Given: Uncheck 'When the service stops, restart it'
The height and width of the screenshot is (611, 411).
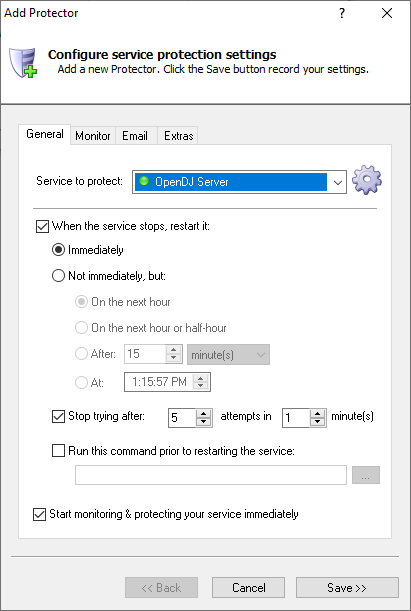Looking at the screenshot, I should (42, 226).
